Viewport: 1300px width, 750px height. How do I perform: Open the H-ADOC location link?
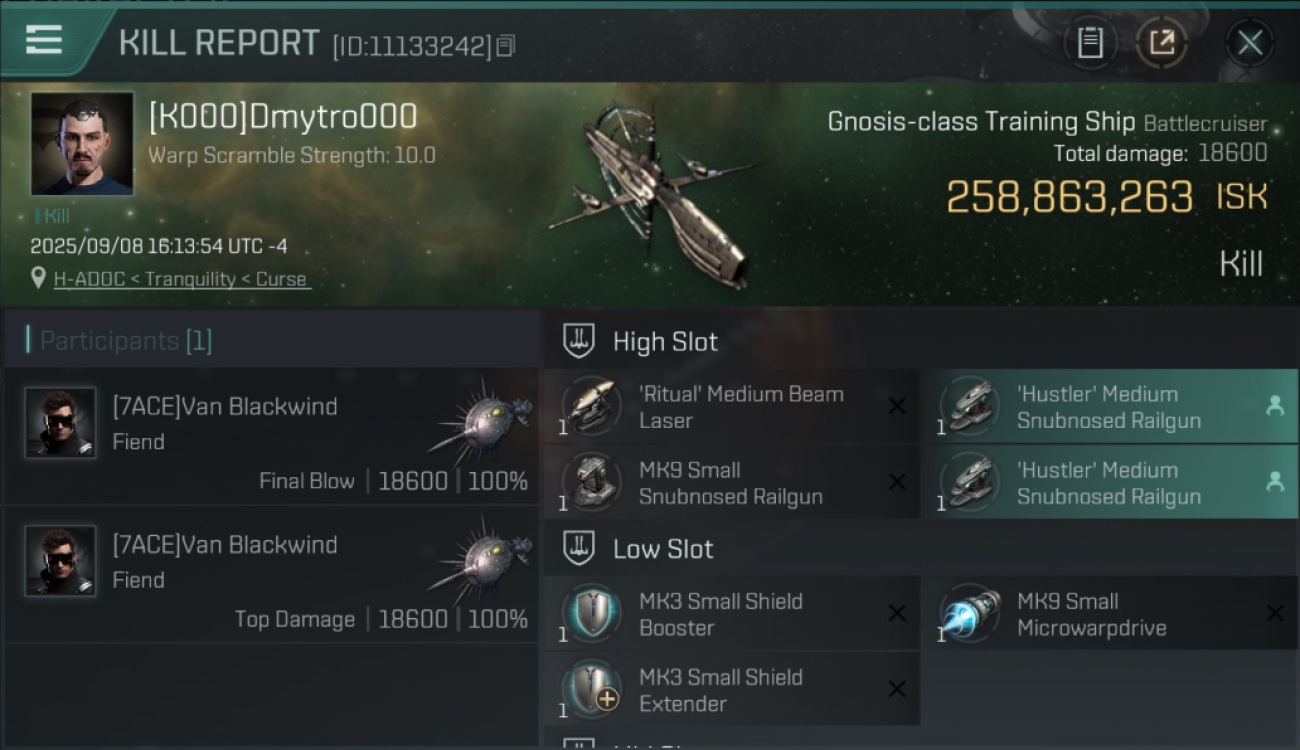pyautogui.click(x=182, y=279)
